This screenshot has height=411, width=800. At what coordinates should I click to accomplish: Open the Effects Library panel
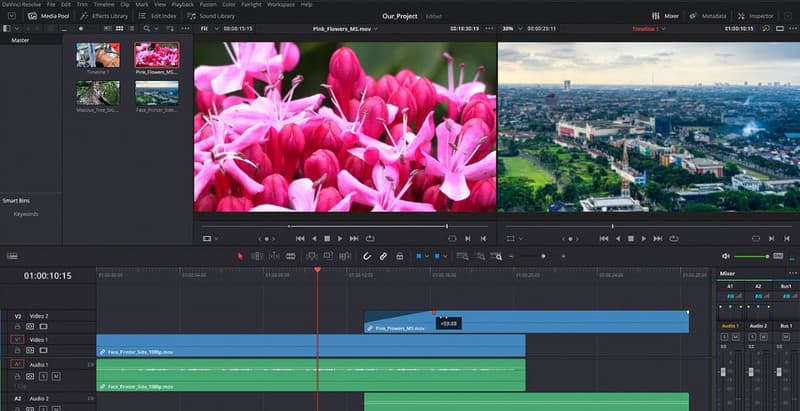click(104, 16)
